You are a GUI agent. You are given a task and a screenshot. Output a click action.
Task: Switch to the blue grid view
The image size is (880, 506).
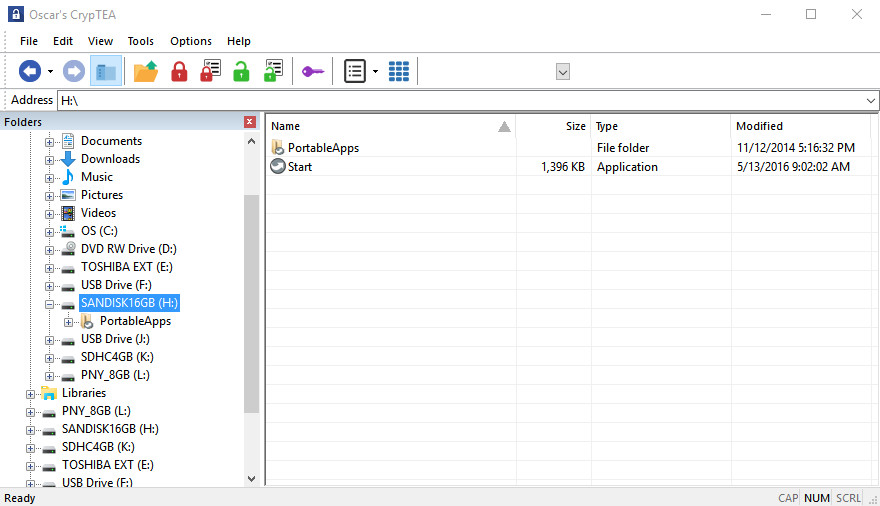click(x=398, y=71)
